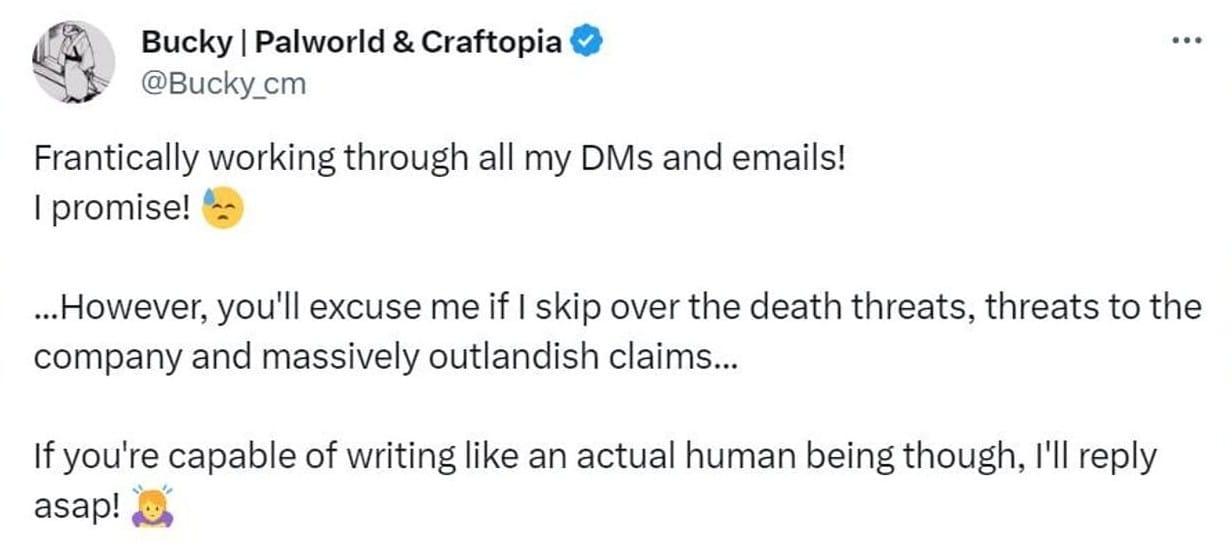Screen dimensions: 1231x542
Task: Click the sweating face emoji after "I promise!"
Action: point(222,209)
